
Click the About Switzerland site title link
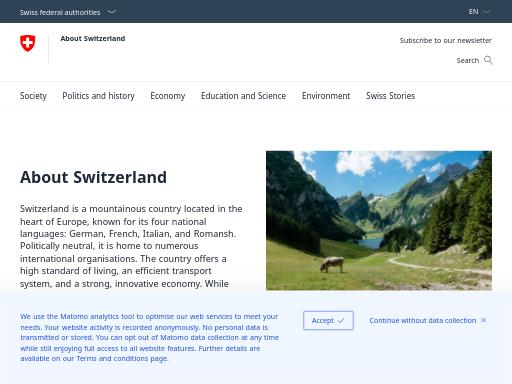pyautogui.click(x=93, y=39)
